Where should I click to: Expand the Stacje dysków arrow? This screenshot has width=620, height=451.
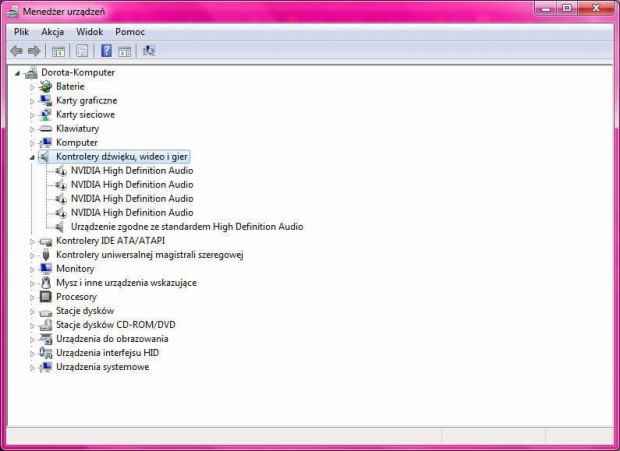[x=32, y=311]
